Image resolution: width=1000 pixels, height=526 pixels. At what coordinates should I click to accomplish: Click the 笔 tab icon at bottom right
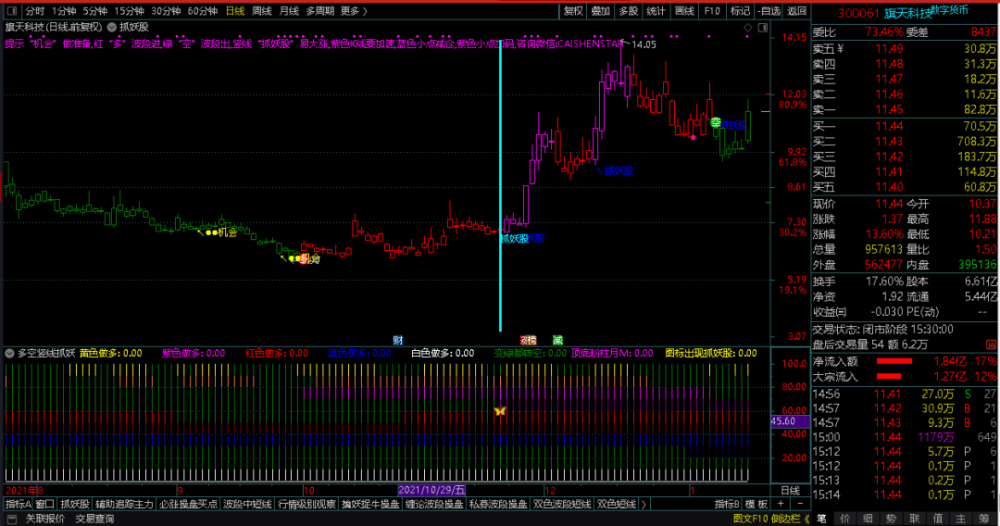(822, 518)
